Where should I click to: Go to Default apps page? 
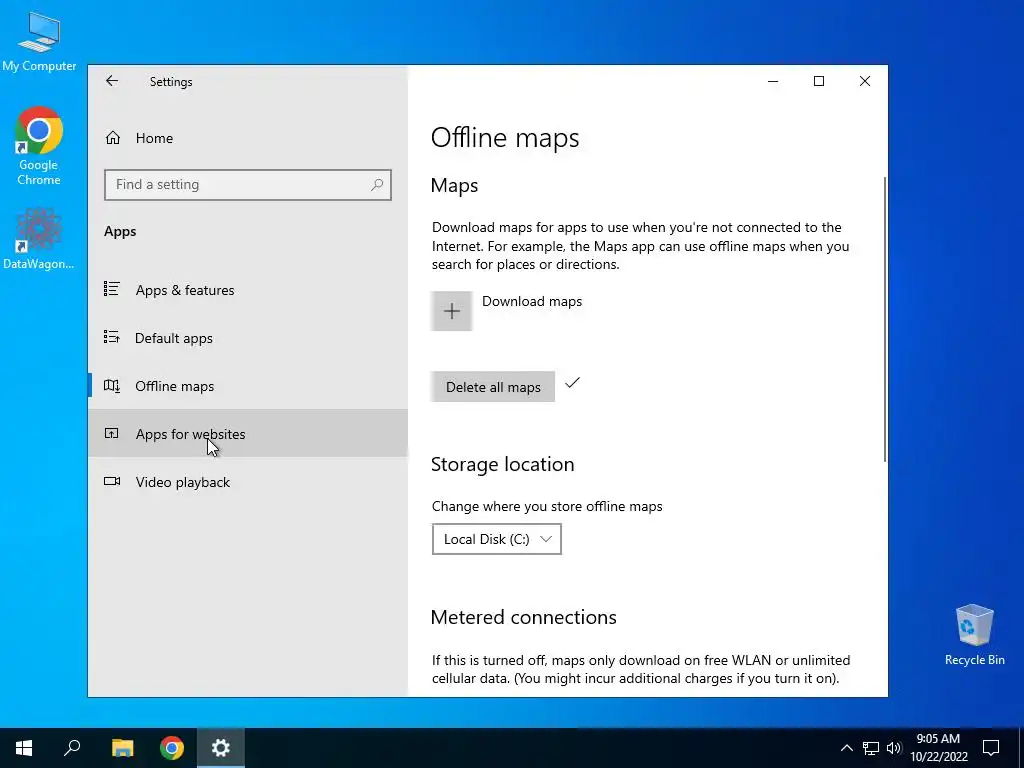(248, 338)
